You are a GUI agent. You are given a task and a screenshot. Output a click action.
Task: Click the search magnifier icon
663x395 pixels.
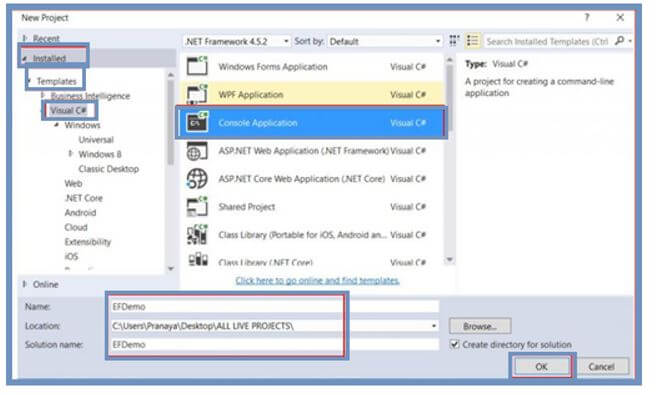coord(619,41)
